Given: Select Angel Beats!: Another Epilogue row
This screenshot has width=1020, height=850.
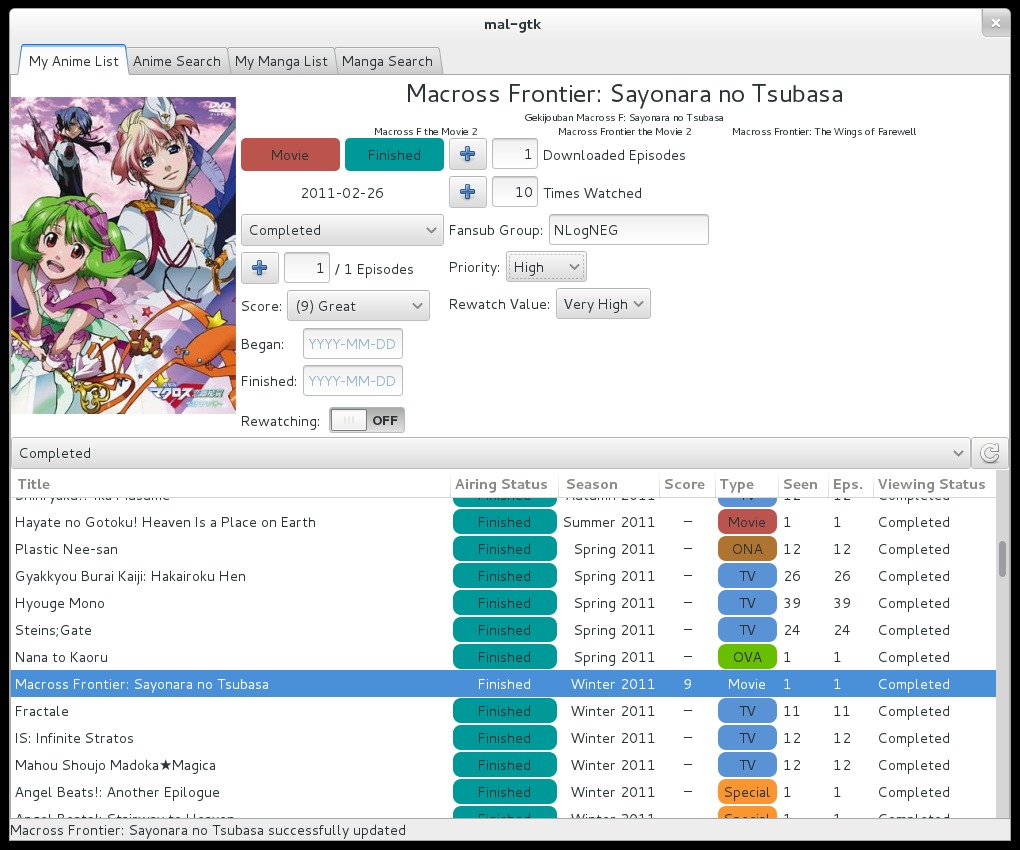Looking at the screenshot, I should coord(503,792).
